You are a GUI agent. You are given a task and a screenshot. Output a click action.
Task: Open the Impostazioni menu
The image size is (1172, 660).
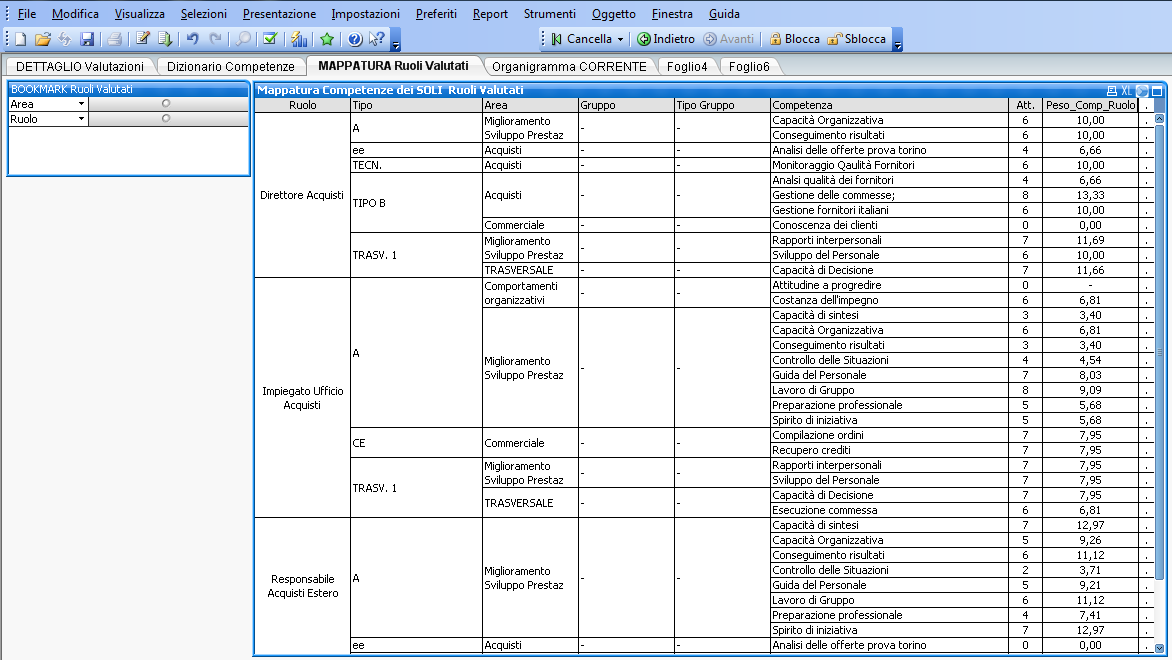(366, 13)
